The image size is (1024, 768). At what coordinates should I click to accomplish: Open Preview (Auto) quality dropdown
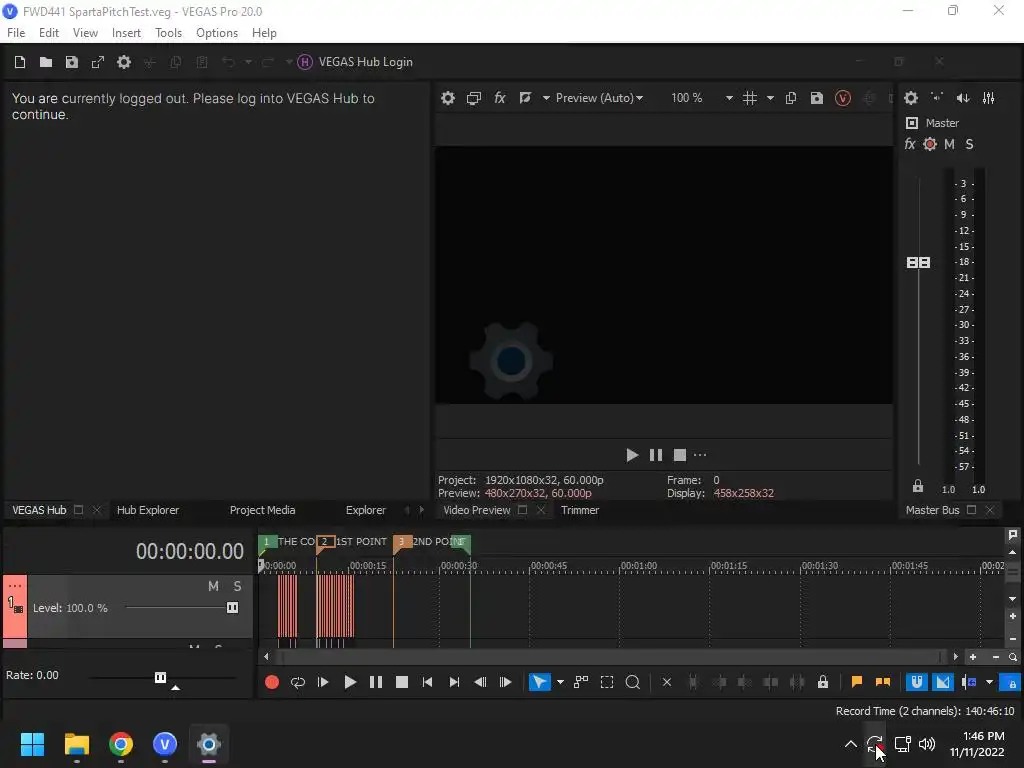pyautogui.click(x=599, y=98)
